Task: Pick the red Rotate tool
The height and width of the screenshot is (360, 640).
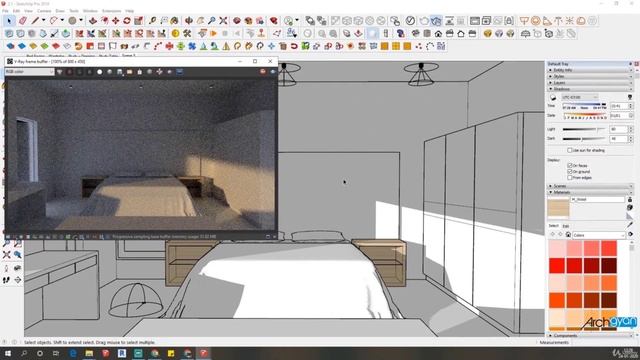Action: click(x=127, y=20)
